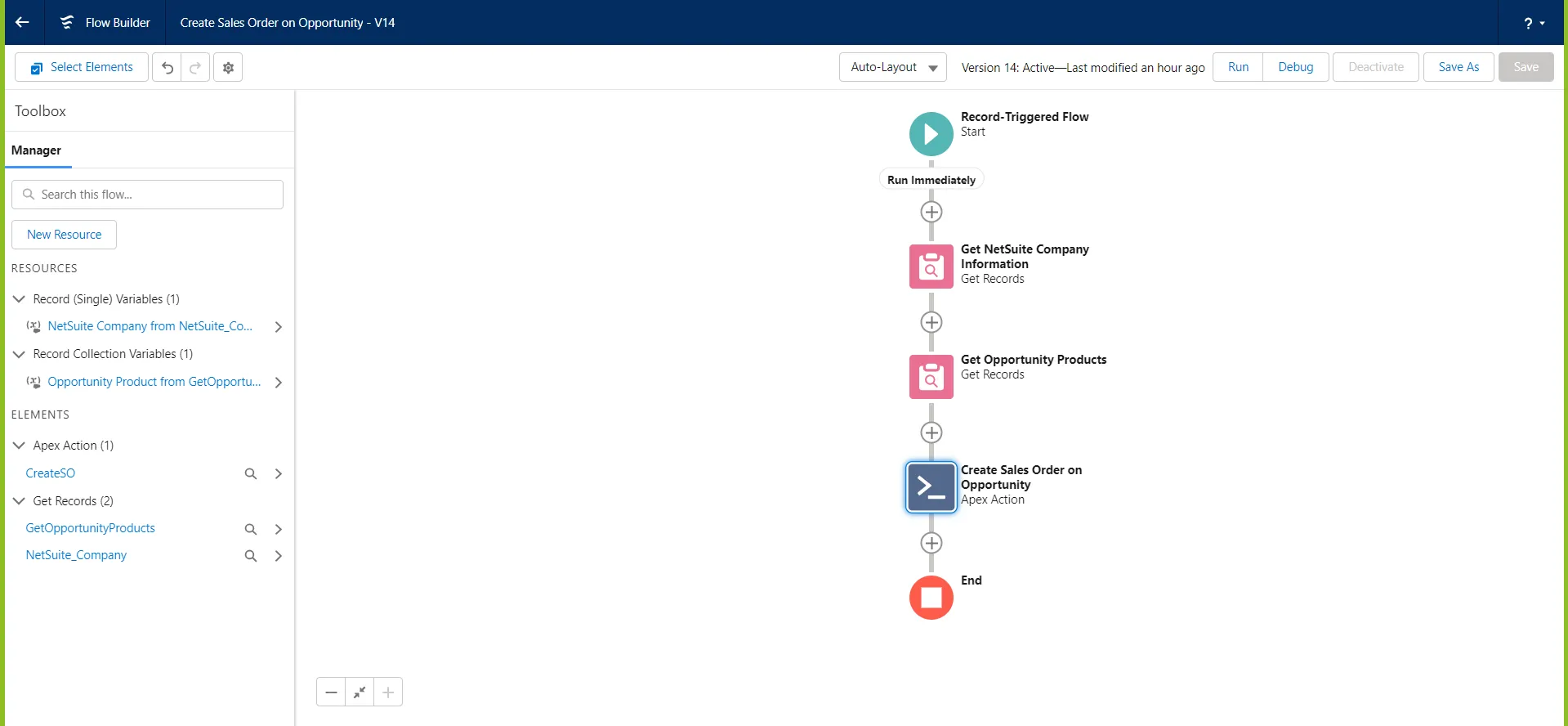1568x726 pixels.
Task: Collapse Record (Single) Variables section
Action: (x=19, y=299)
